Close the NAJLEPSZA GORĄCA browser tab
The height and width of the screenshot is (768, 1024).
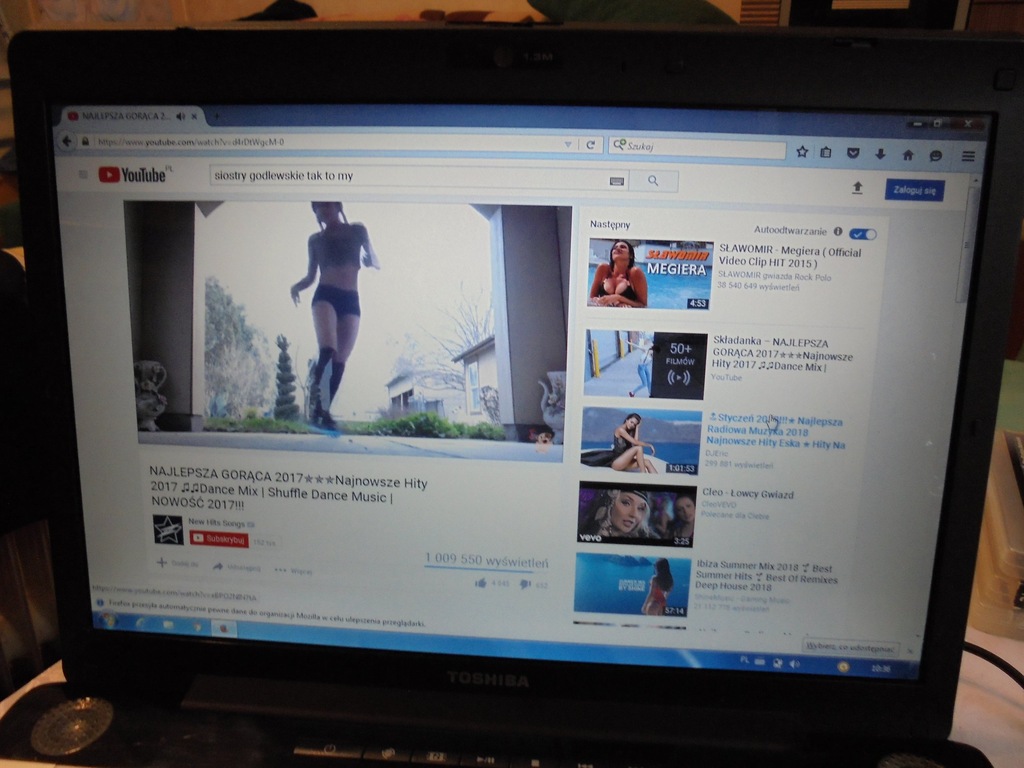pyautogui.click(x=194, y=116)
